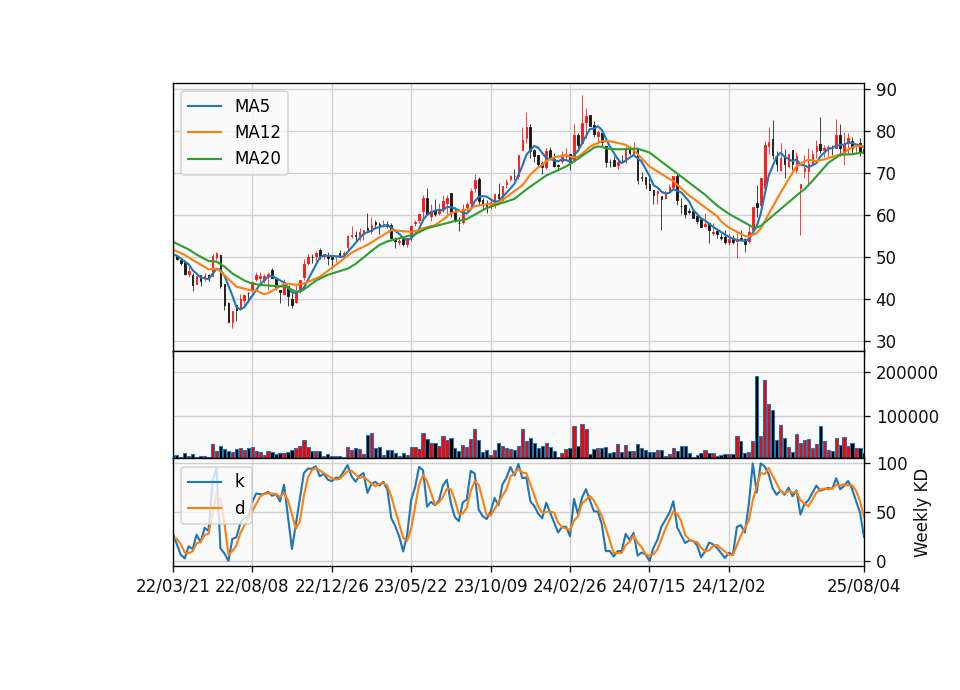Click the 40 price axis label
The height and width of the screenshot is (690, 960).
886,300
